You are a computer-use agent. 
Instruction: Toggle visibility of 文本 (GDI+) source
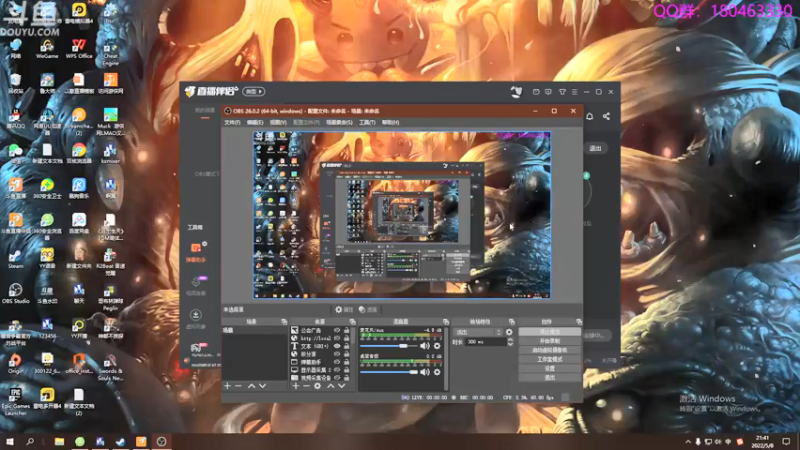click(337, 346)
